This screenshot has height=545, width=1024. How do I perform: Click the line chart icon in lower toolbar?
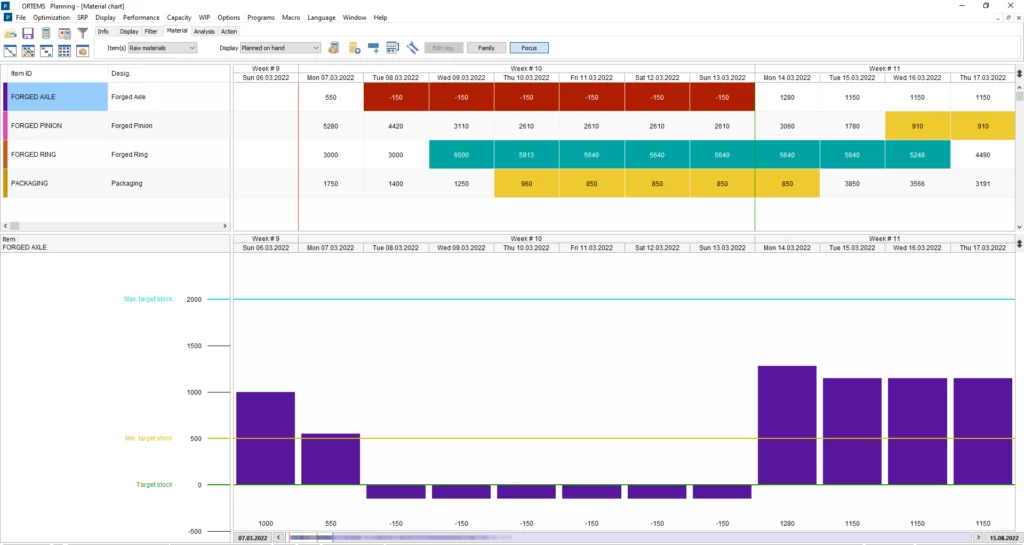click(11, 51)
